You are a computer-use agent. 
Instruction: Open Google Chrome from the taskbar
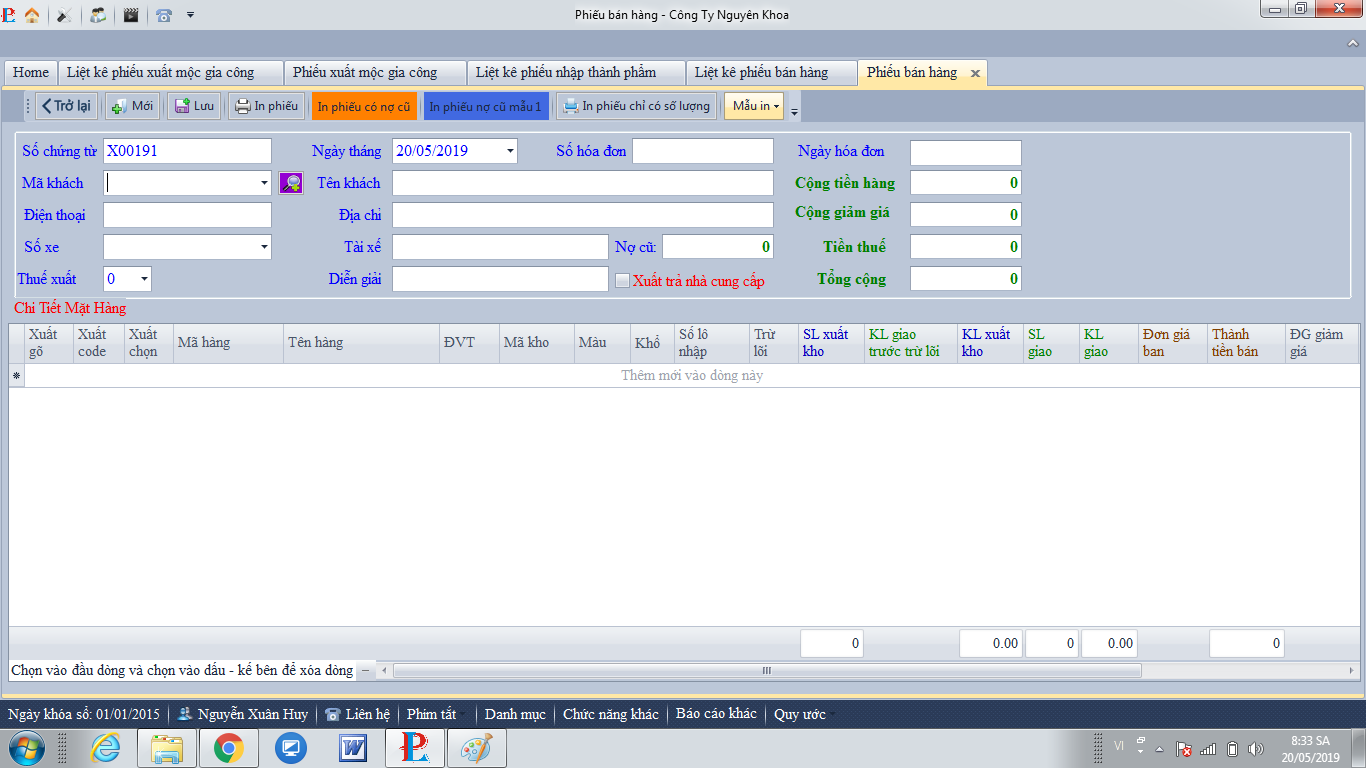[229, 747]
